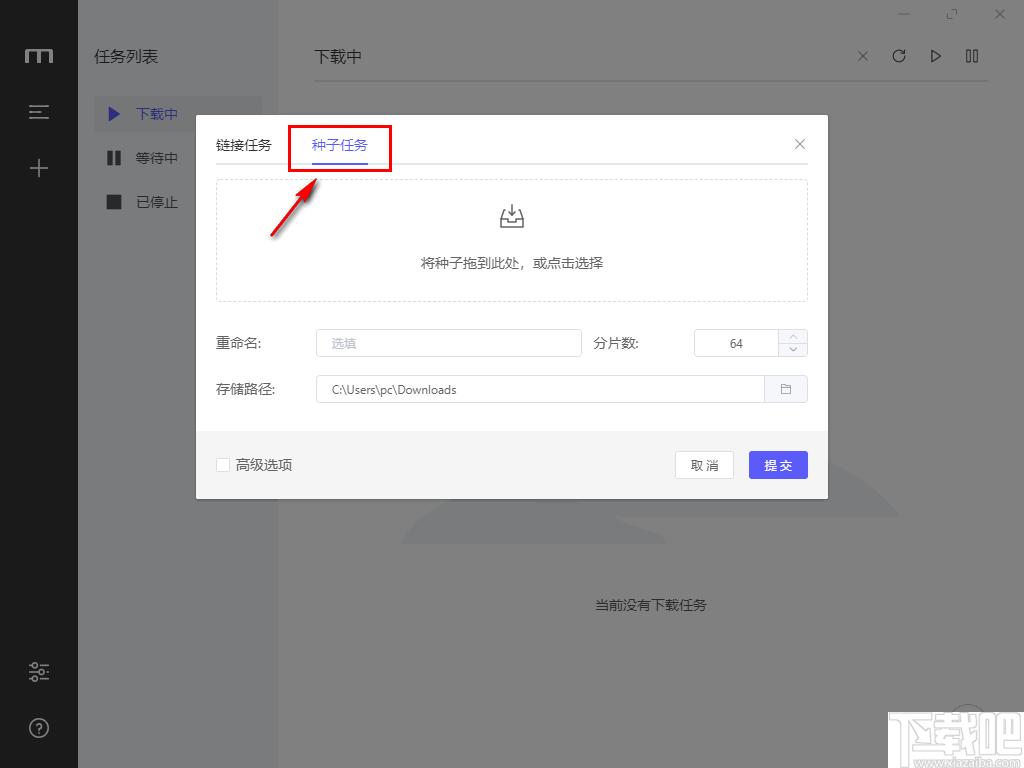Open the help question mark icon

[39, 728]
